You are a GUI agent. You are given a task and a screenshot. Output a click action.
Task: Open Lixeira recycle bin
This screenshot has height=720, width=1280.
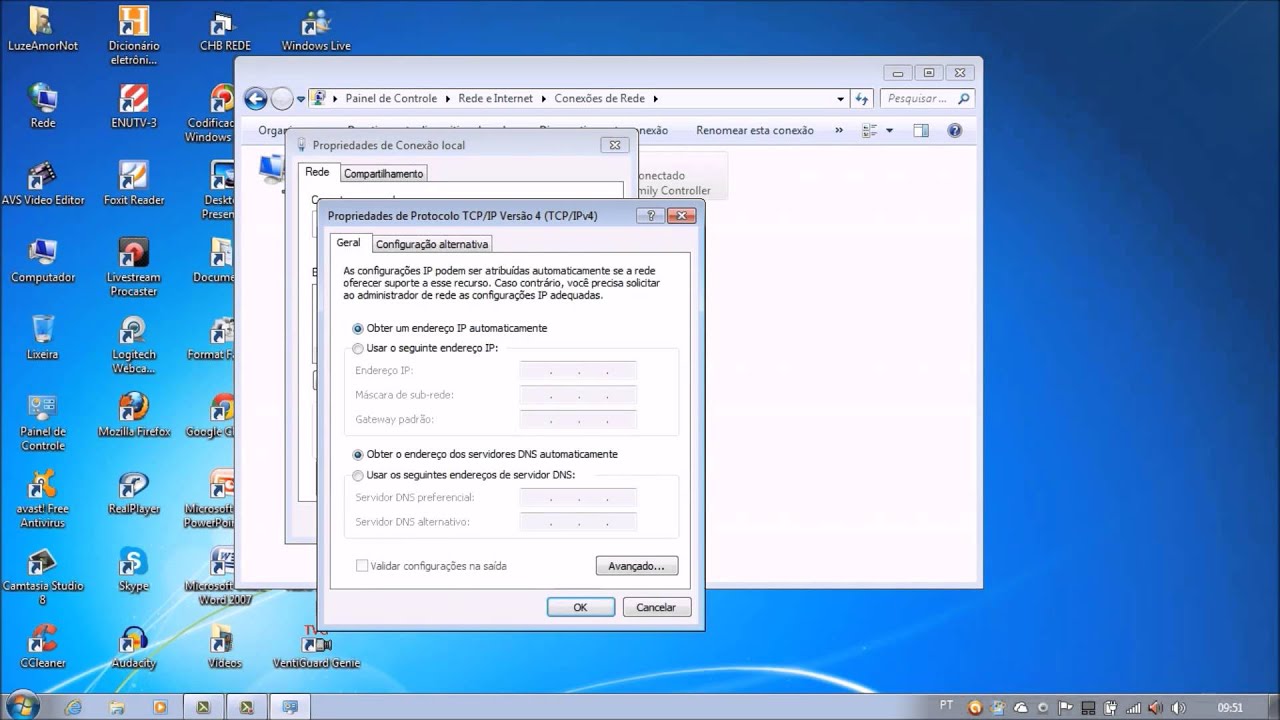pos(43,338)
